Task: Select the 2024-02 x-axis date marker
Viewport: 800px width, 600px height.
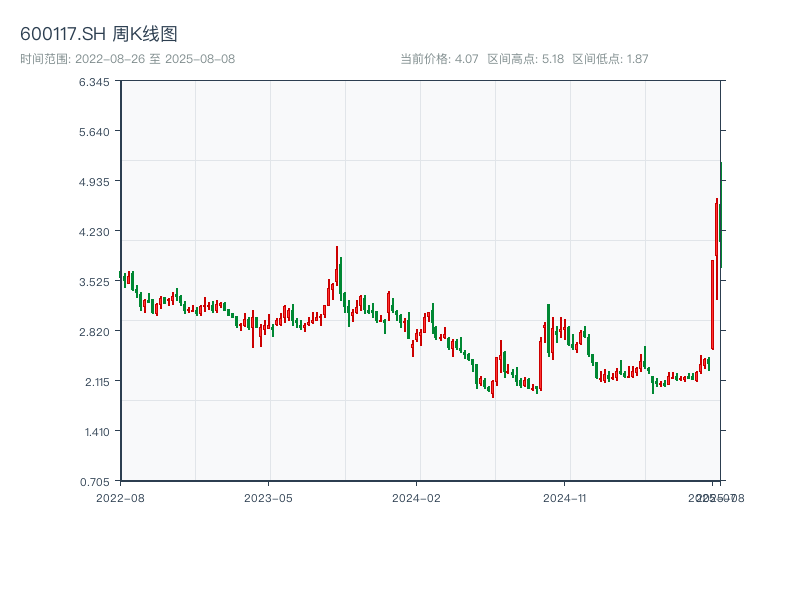Action: coord(417,497)
